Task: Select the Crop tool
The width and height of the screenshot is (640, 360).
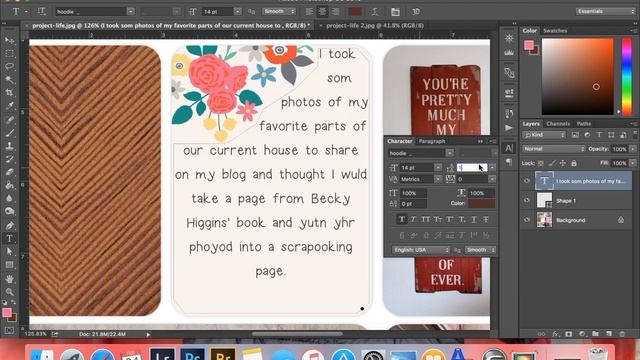Action: tap(9, 93)
